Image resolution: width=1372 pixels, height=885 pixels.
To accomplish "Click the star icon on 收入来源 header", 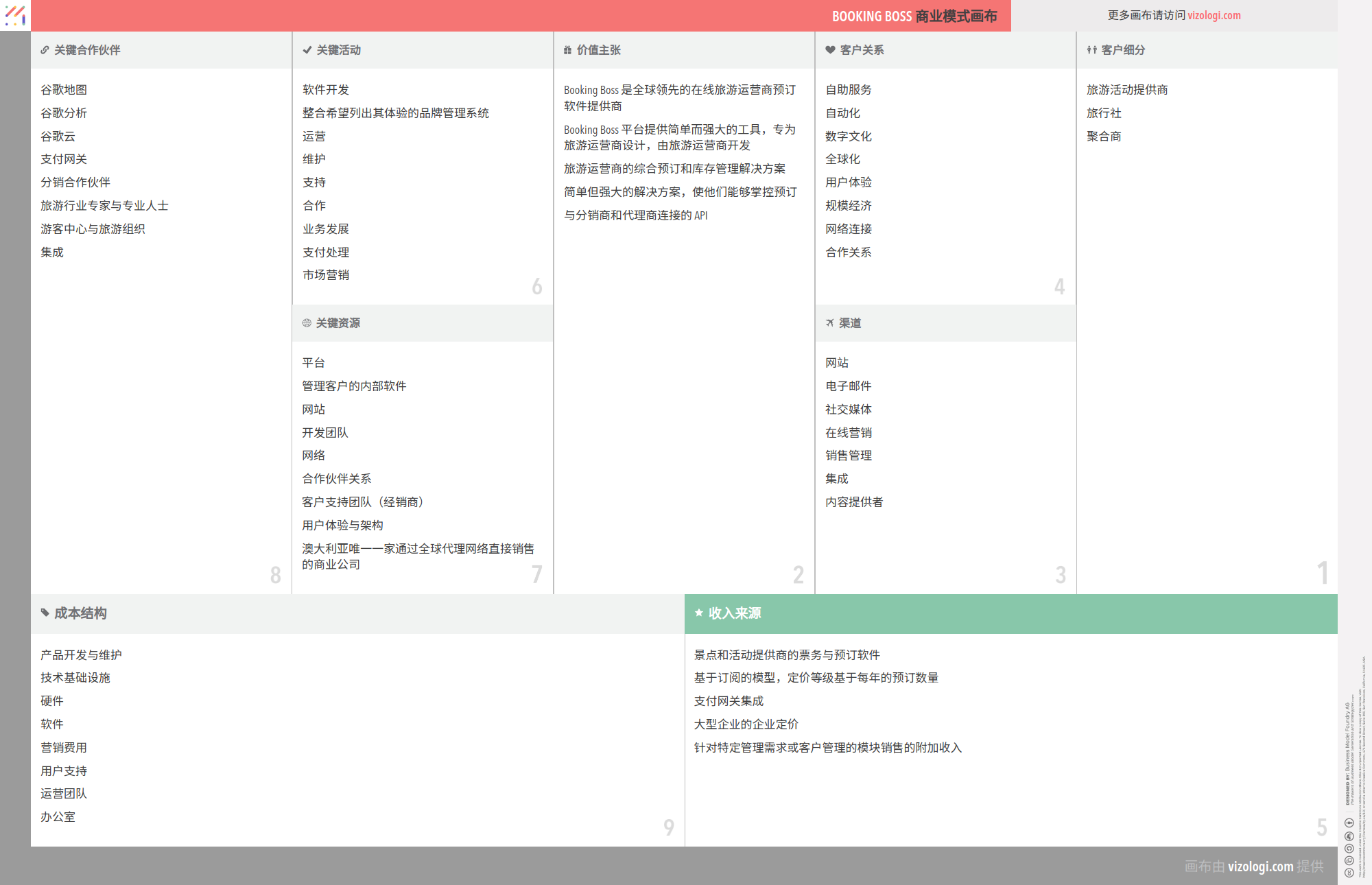I will pos(698,613).
